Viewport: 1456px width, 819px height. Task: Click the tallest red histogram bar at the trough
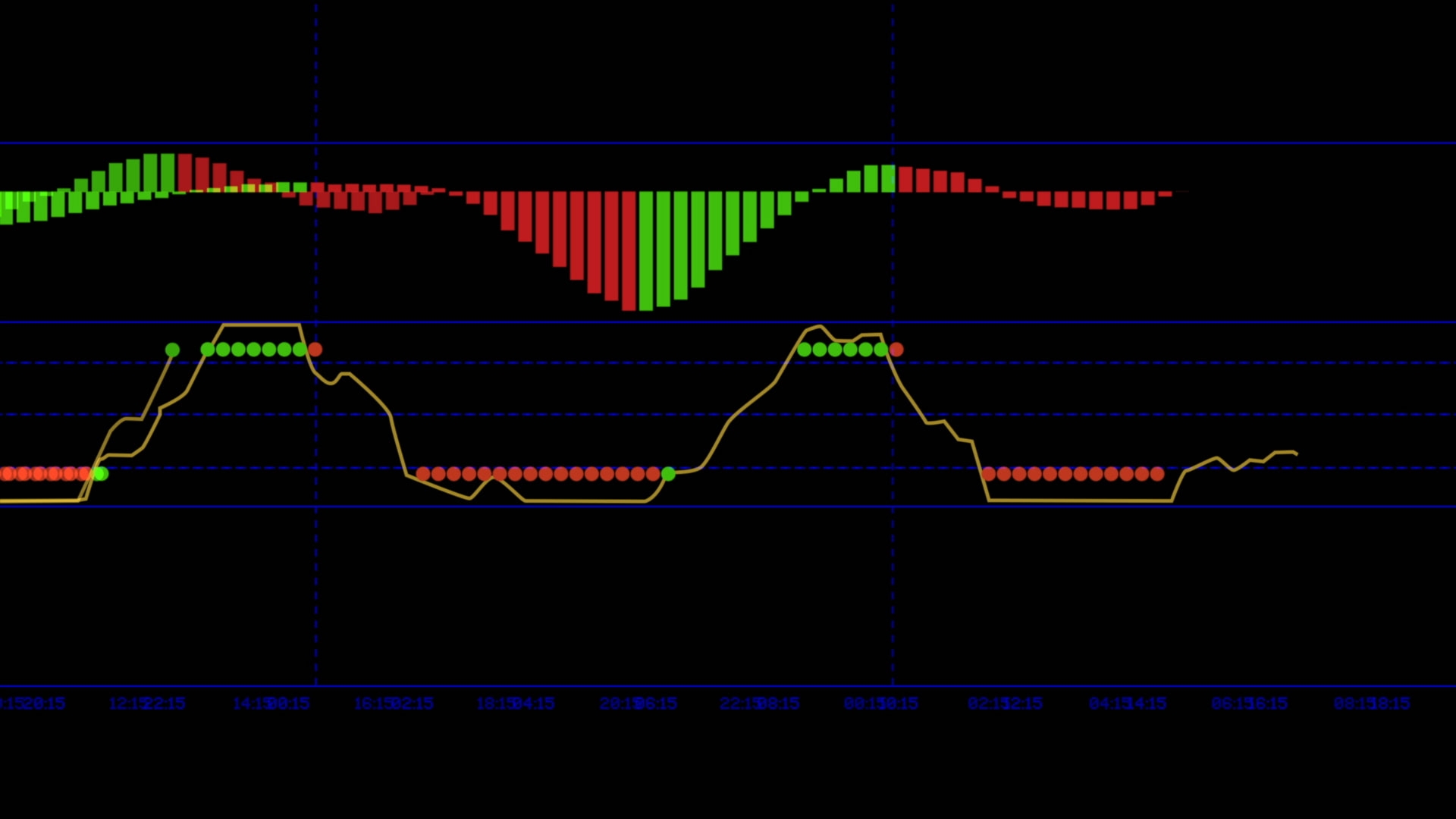[x=629, y=251]
